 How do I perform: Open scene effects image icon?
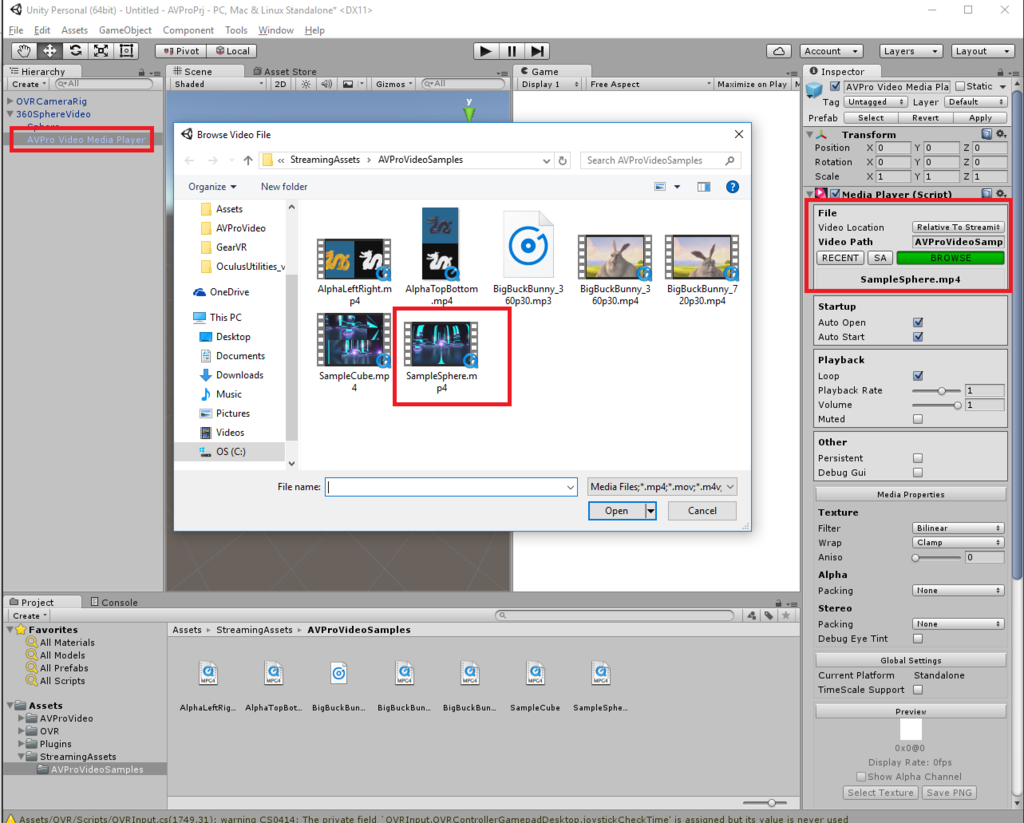(348, 84)
